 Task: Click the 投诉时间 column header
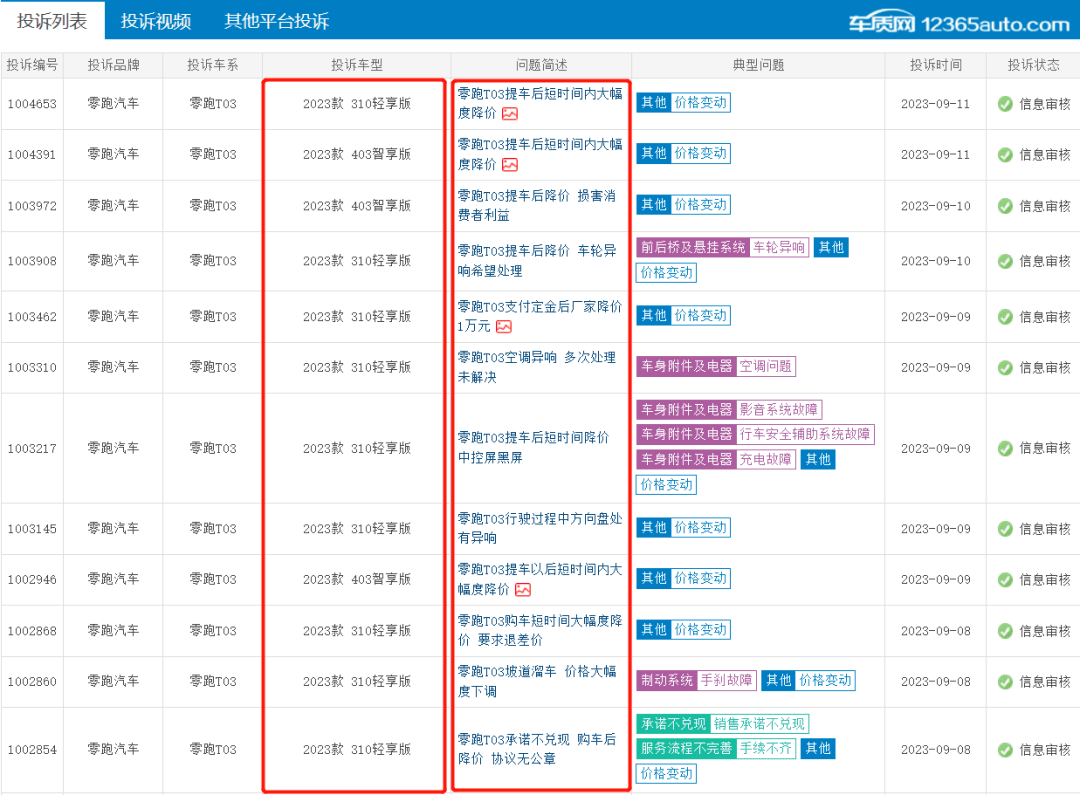tap(935, 64)
